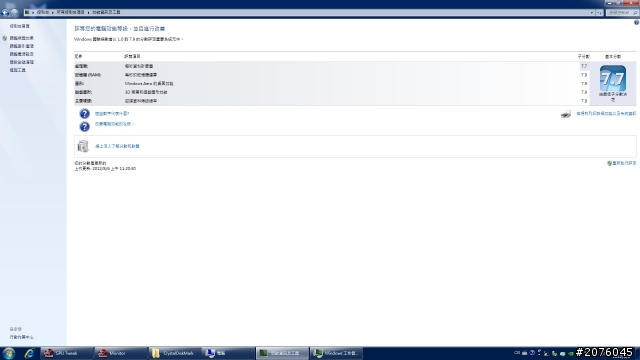The height and width of the screenshot is (360, 640).
Task: Click the Windows Aero graphics description text
Action: (x=149, y=84)
